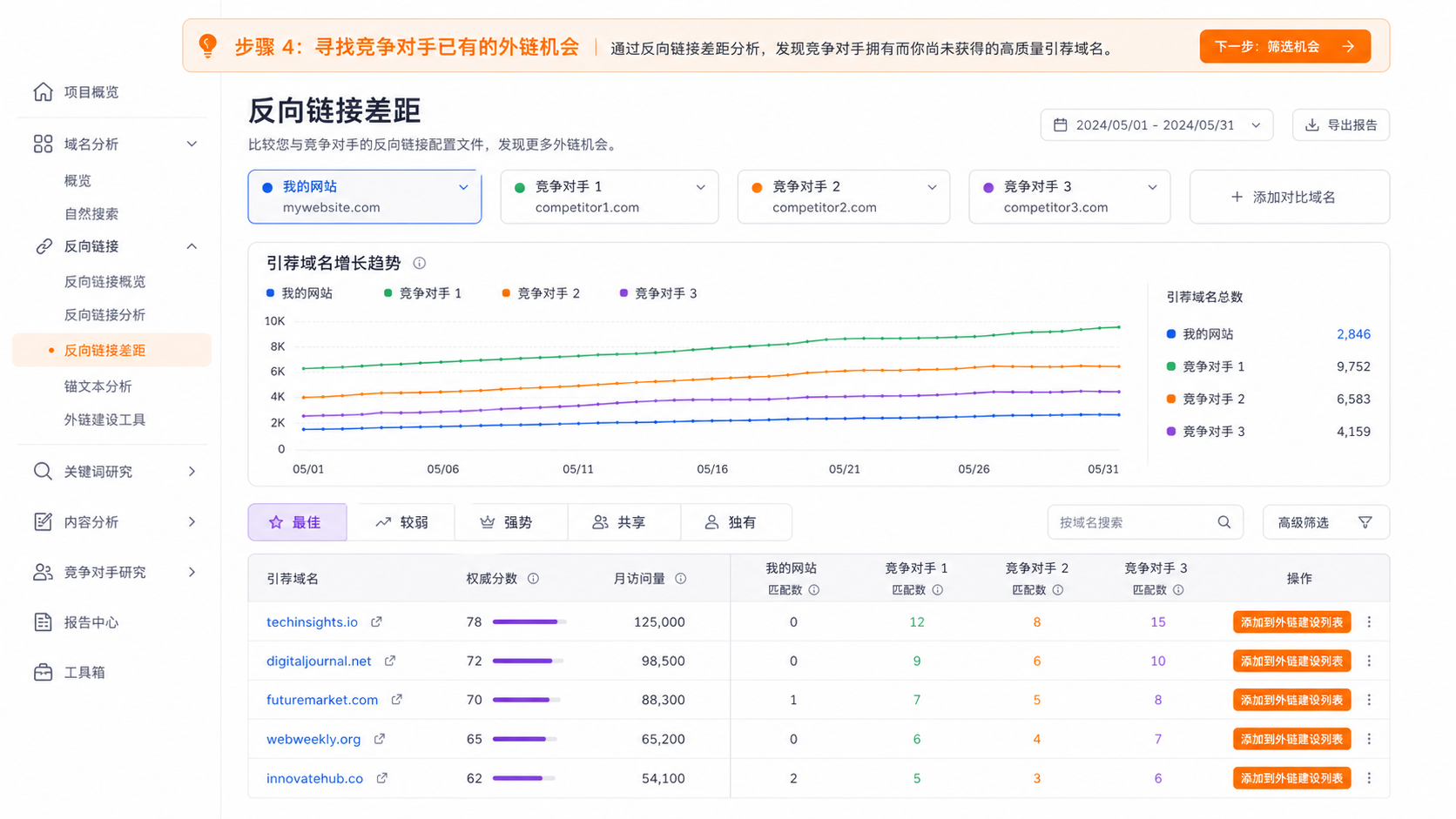Click the 域名分析 grid icon
The image size is (1456, 819).
click(x=43, y=144)
